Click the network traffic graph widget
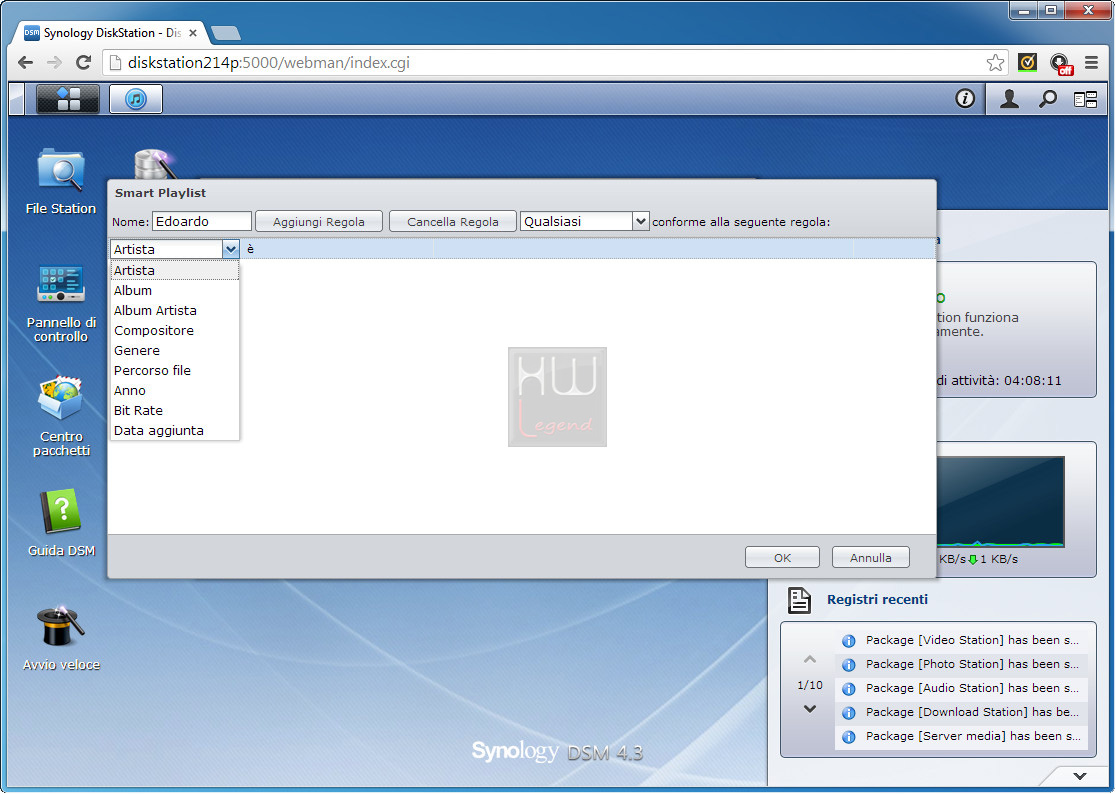 click(x=1000, y=502)
